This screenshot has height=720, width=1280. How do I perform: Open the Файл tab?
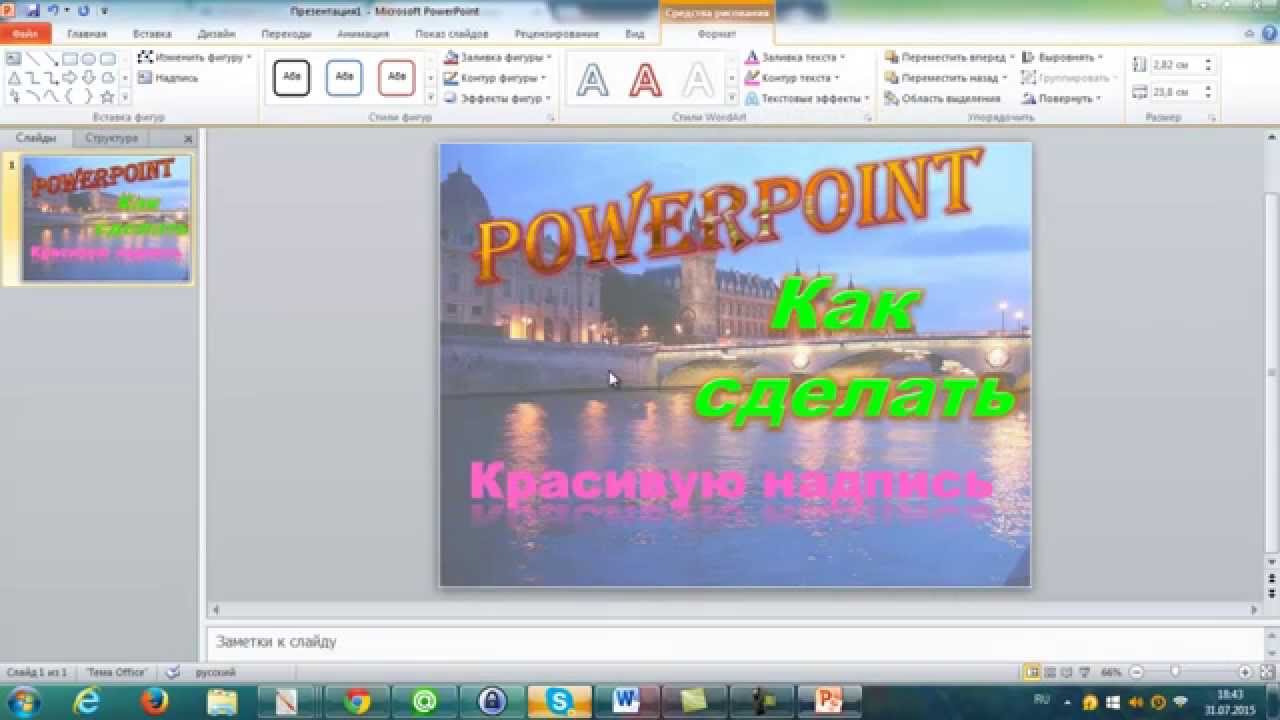click(26, 34)
